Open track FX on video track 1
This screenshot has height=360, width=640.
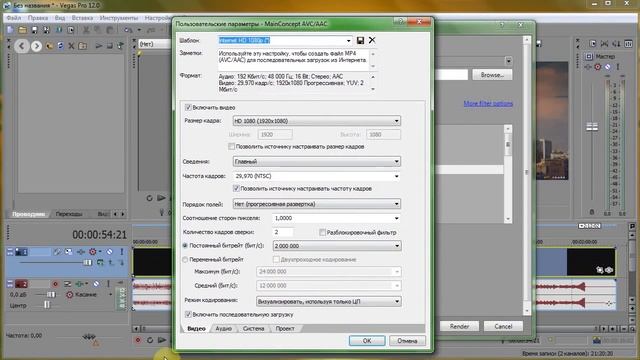tap(81, 252)
